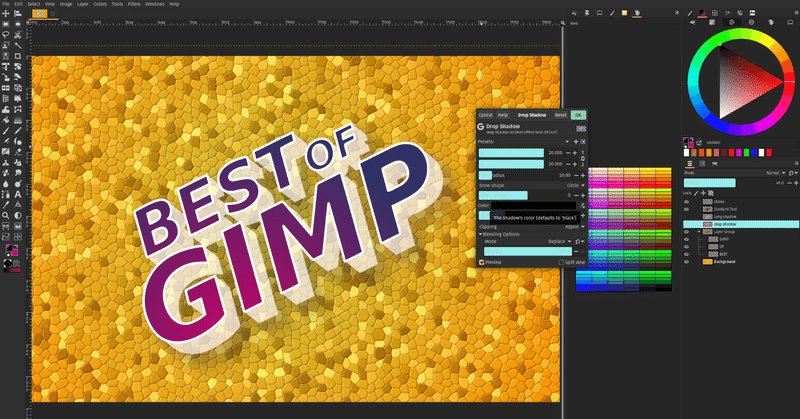Screen dimensions: 800x419
Task: Click the lock pixels brush icon
Action: click(x=696, y=193)
